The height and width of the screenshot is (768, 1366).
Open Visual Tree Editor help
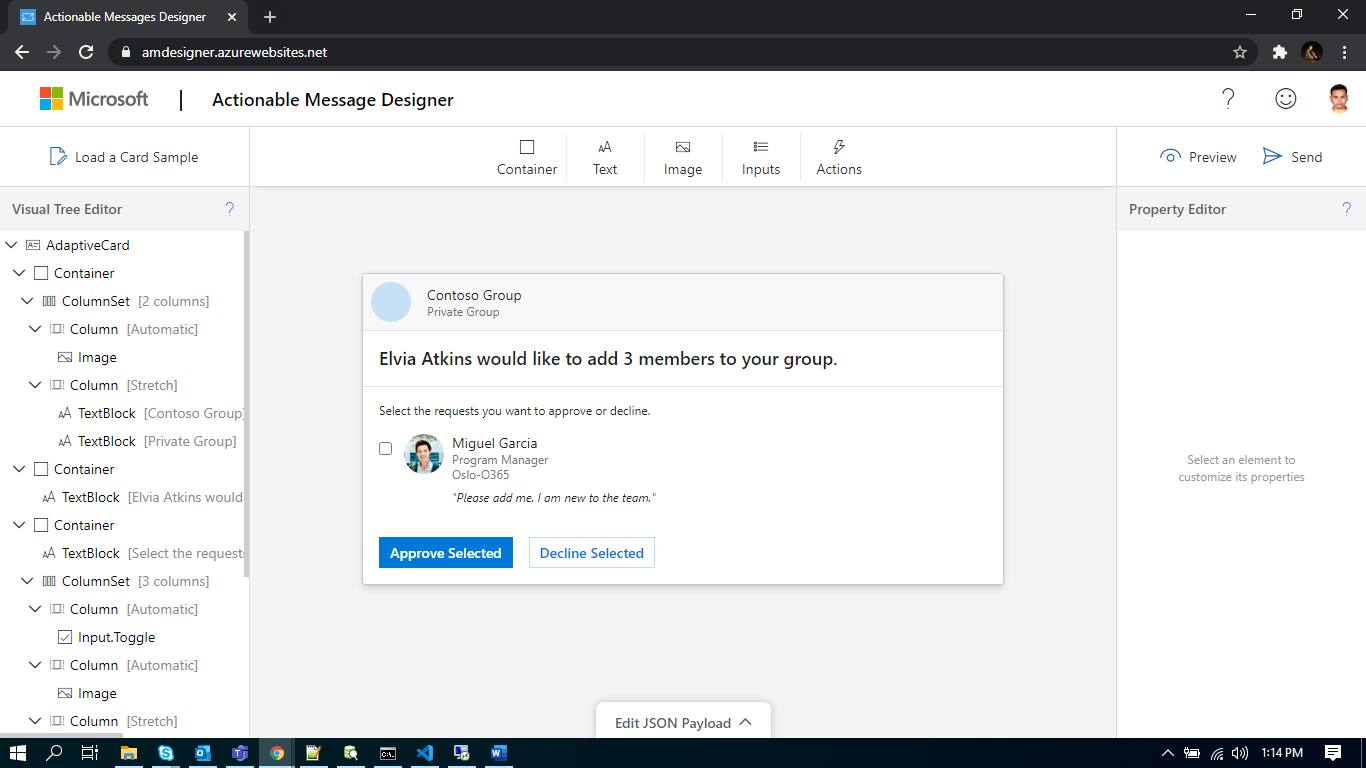pos(229,208)
